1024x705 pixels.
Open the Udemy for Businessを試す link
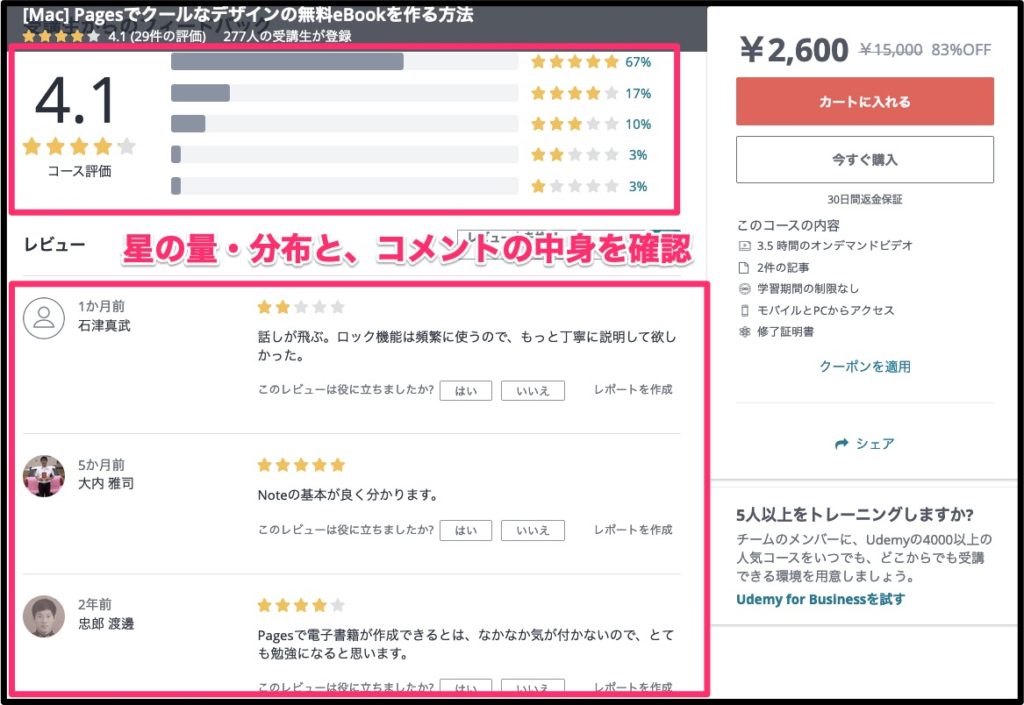coord(820,599)
